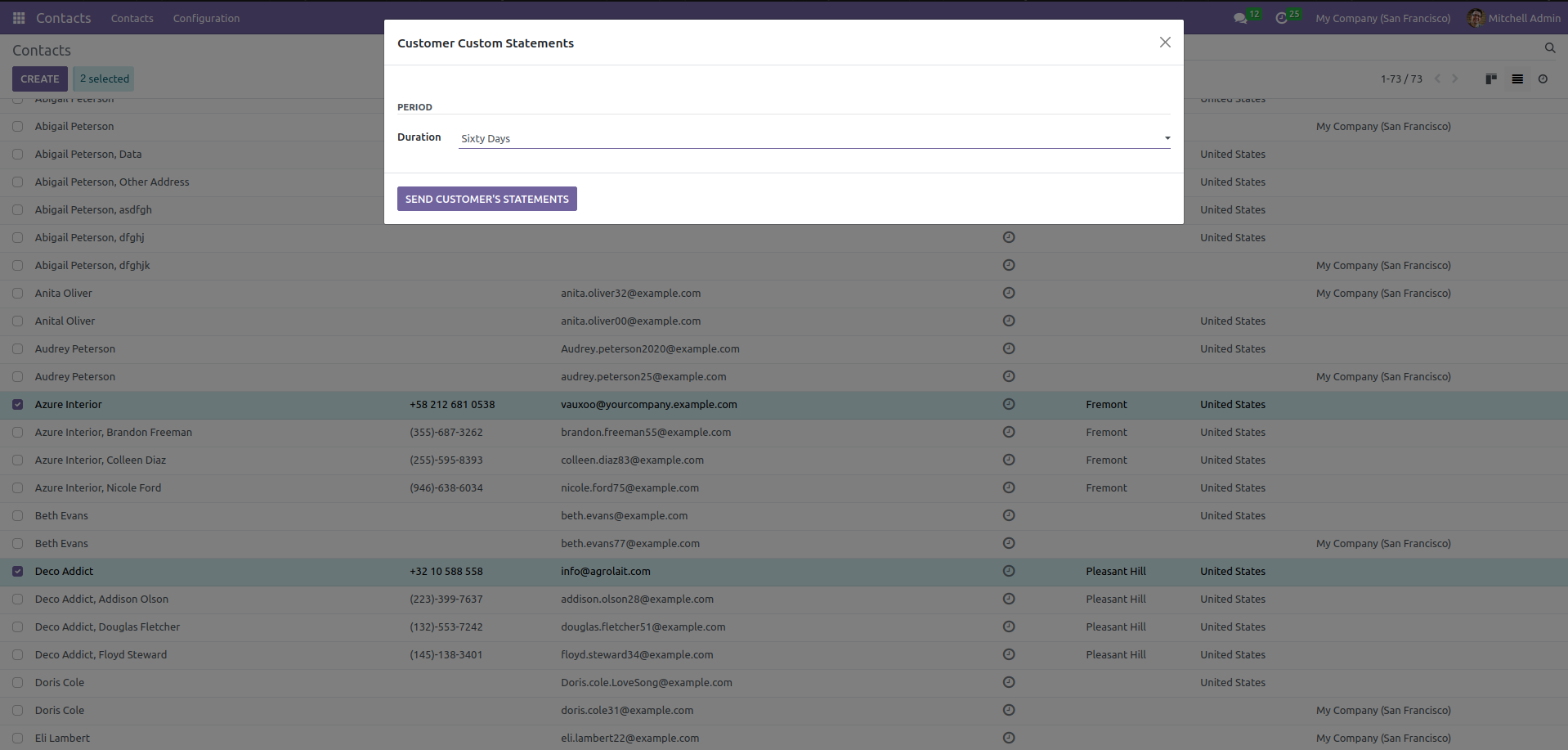The width and height of the screenshot is (1568, 750).
Task: Click activity clock for Douglas Fletcher row
Action: point(1009,626)
